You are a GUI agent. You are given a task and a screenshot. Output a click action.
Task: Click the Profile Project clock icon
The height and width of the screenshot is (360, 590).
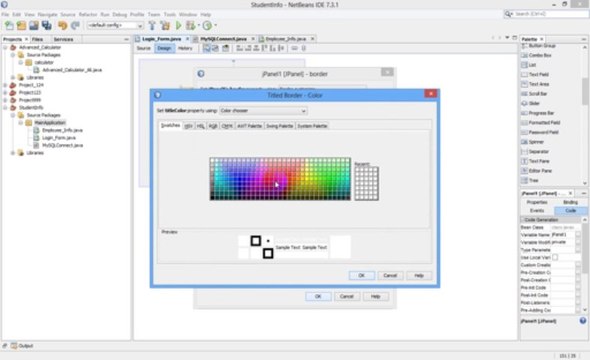(x=207, y=25)
